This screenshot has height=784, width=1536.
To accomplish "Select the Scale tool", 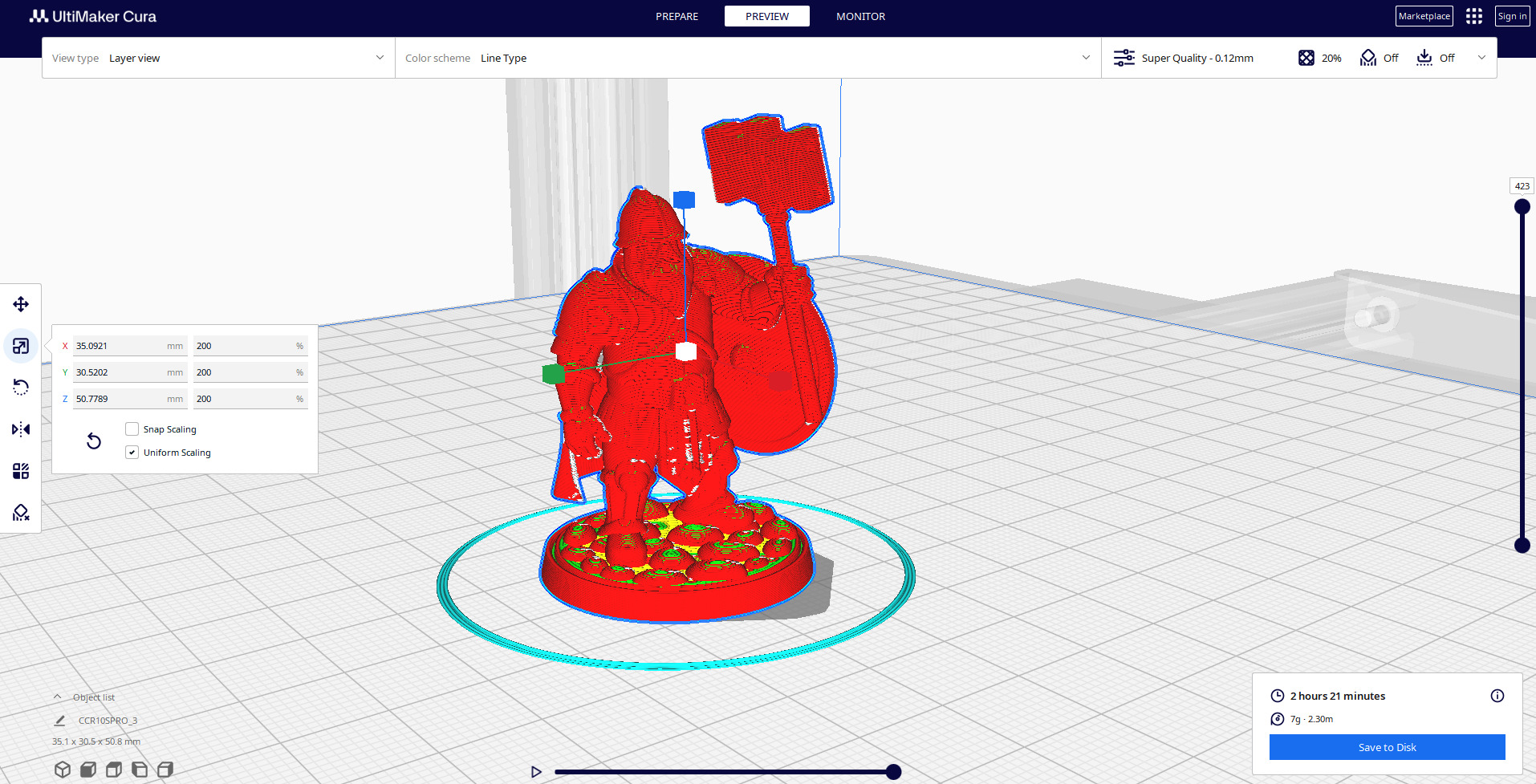I will click(x=21, y=346).
